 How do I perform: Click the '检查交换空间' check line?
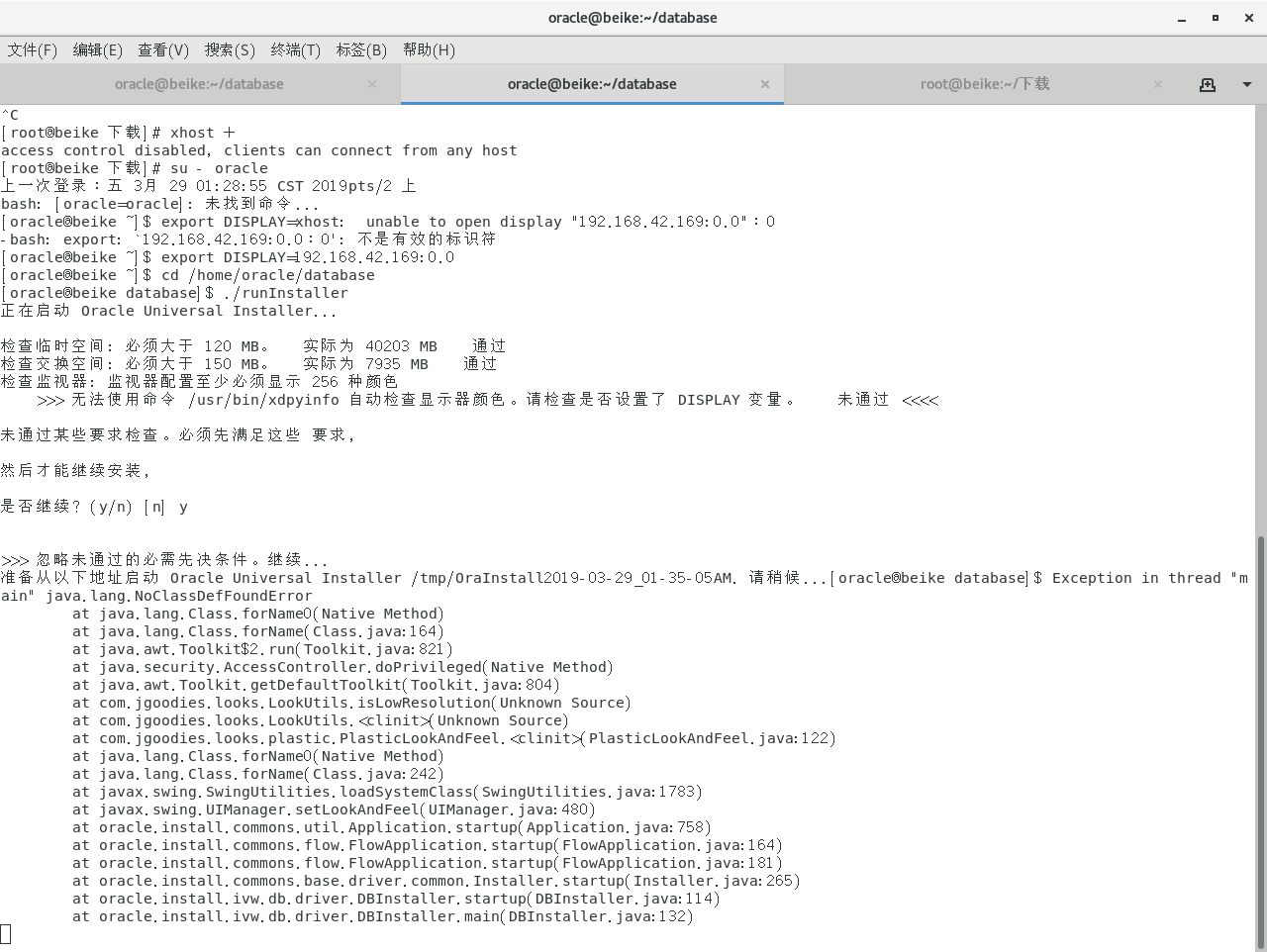pos(248,364)
